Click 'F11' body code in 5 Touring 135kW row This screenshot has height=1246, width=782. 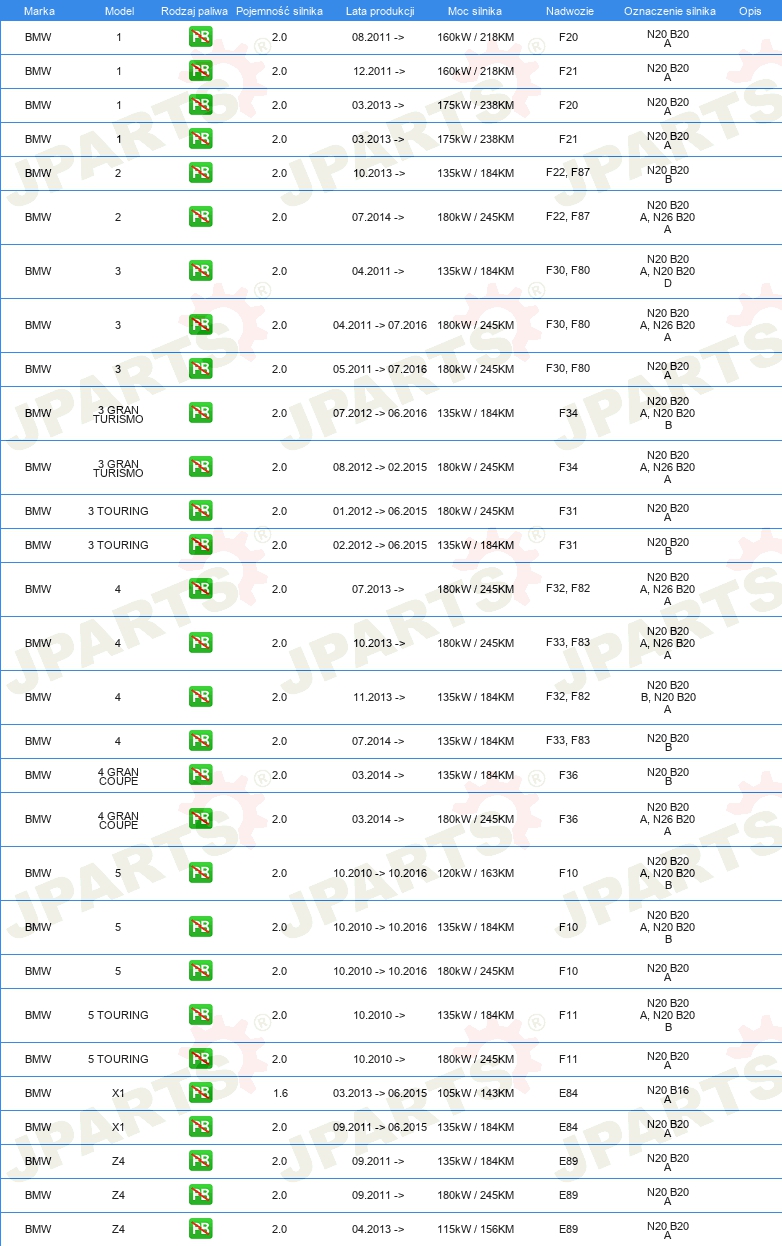tap(568, 1014)
